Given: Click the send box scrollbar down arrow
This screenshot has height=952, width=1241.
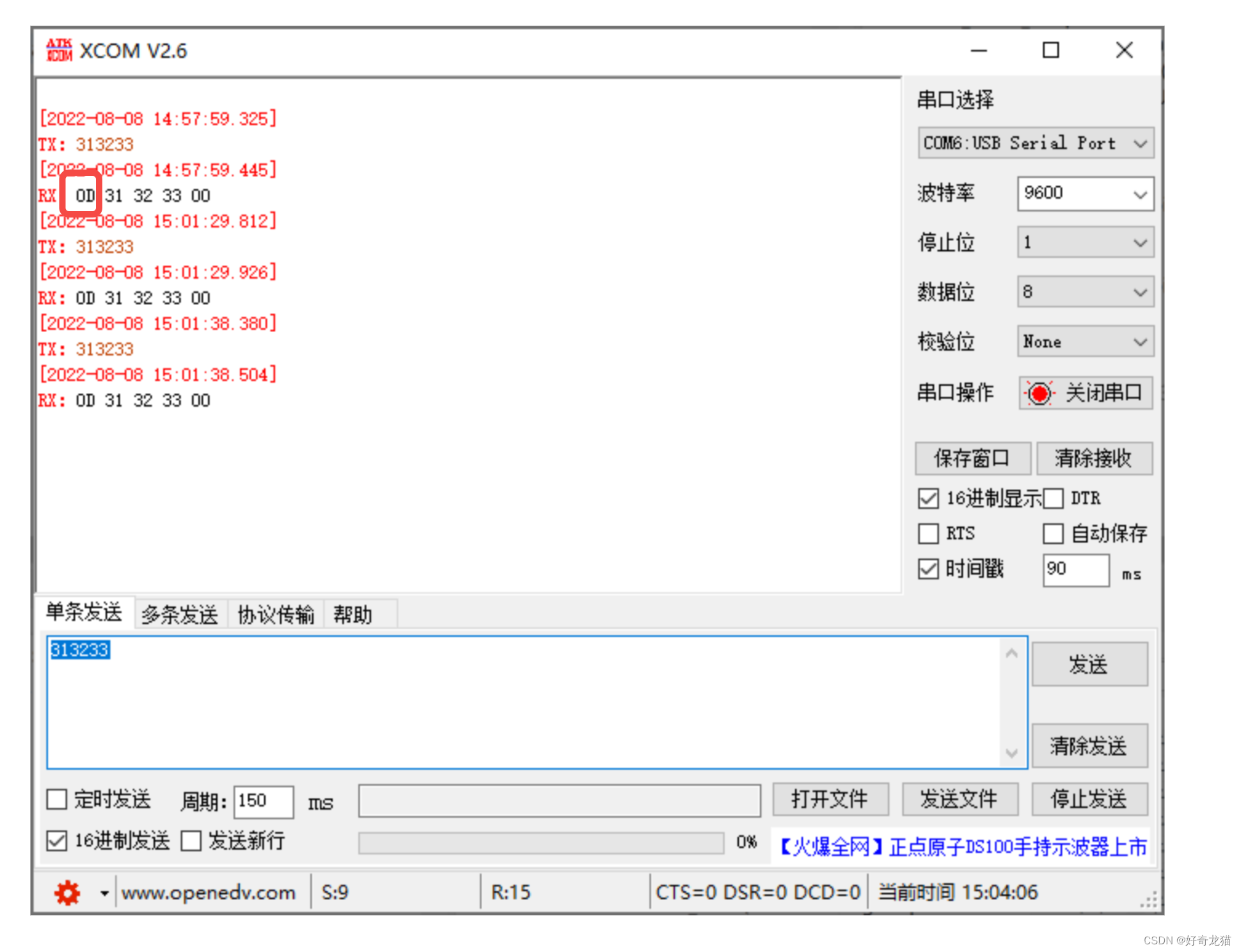Looking at the screenshot, I should 1011,754.
